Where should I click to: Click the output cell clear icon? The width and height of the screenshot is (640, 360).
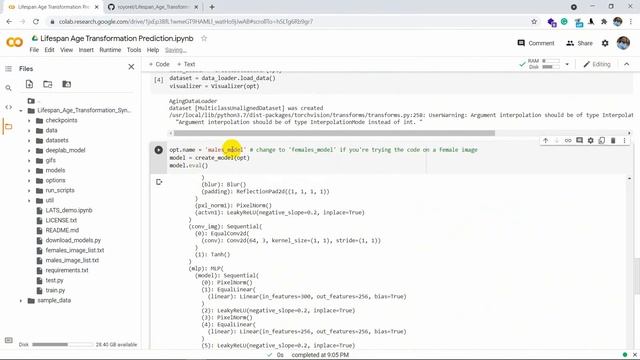point(159,182)
